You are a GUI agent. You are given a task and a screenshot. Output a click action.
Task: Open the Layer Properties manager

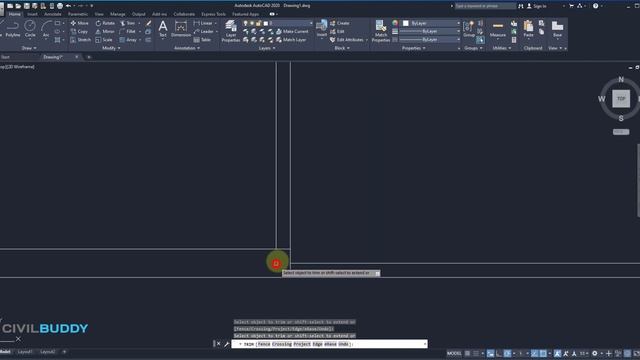231,31
